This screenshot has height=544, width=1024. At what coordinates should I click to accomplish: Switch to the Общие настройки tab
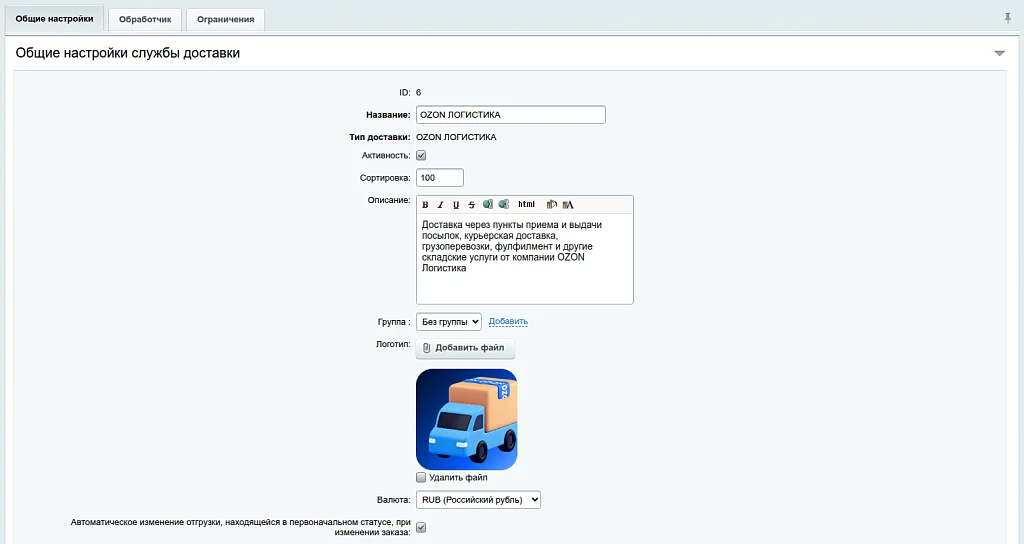tap(54, 19)
